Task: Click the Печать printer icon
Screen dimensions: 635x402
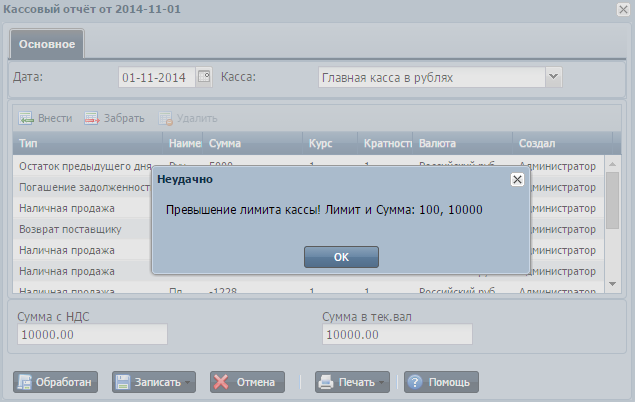Action: [x=326, y=382]
